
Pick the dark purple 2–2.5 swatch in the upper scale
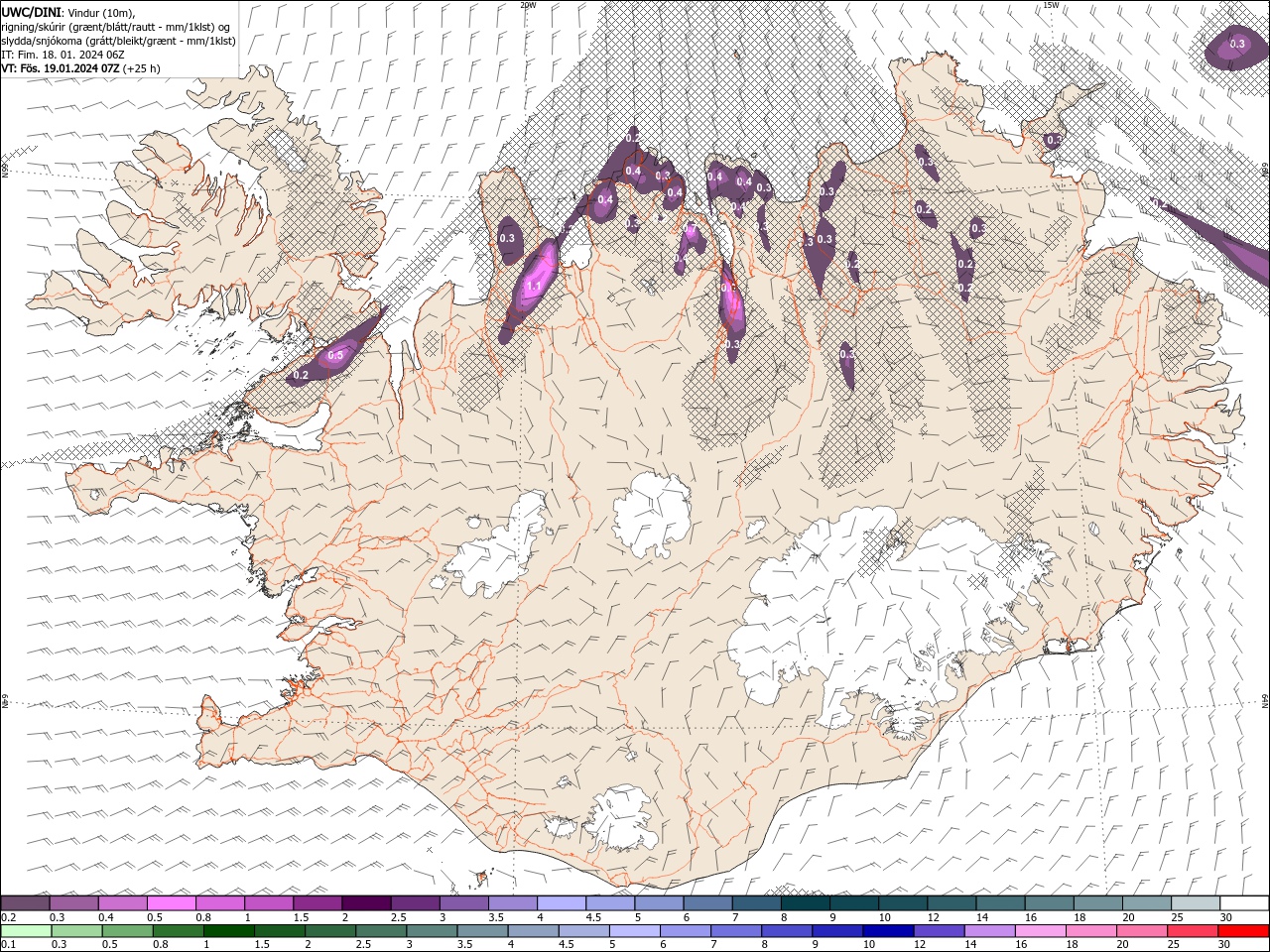pyautogui.click(x=365, y=903)
